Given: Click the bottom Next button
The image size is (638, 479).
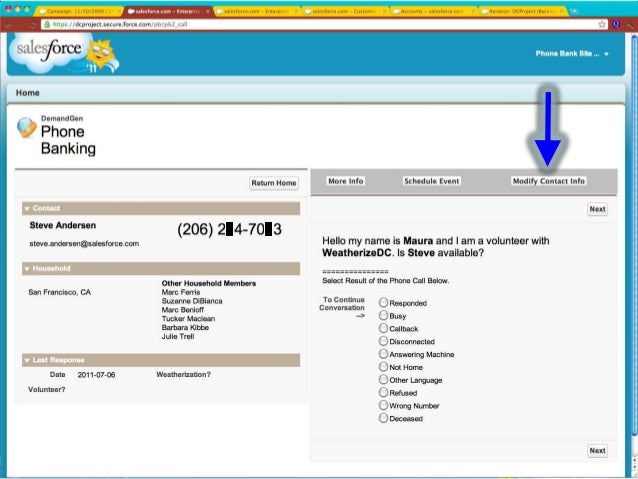Looking at the screenshot, I should 597,451.
